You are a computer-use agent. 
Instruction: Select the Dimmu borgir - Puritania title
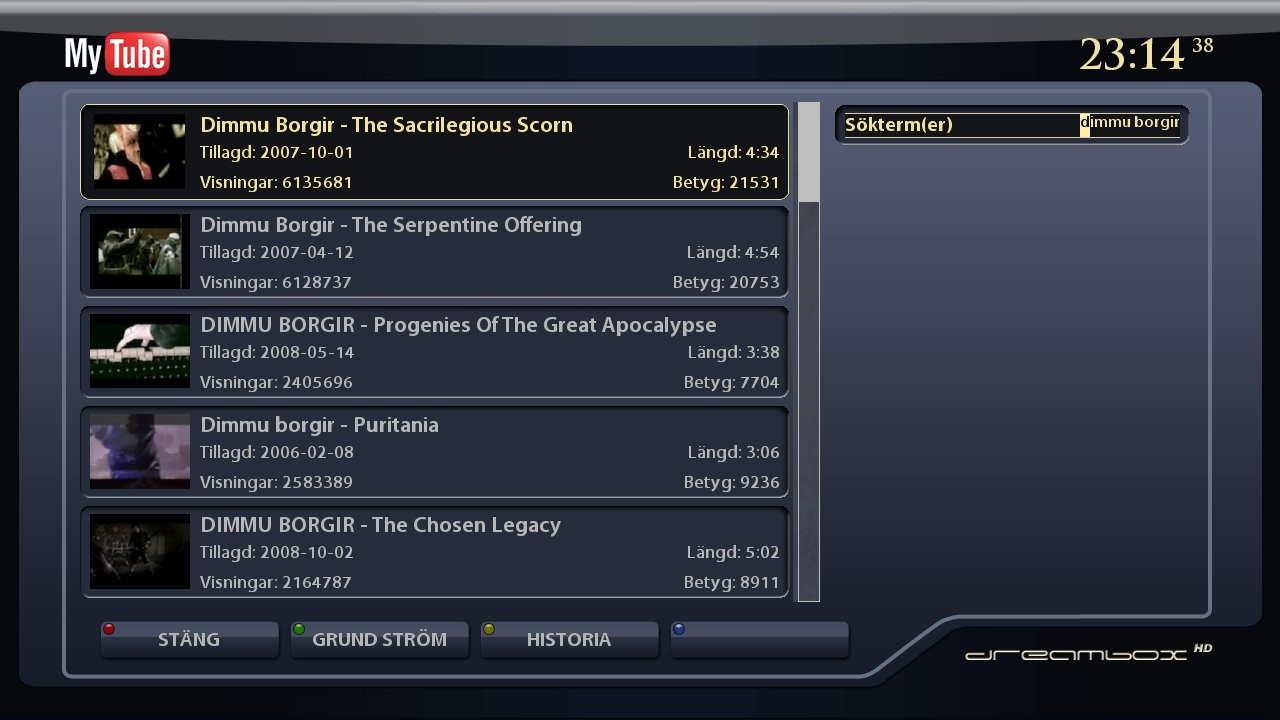click(319, 425)
